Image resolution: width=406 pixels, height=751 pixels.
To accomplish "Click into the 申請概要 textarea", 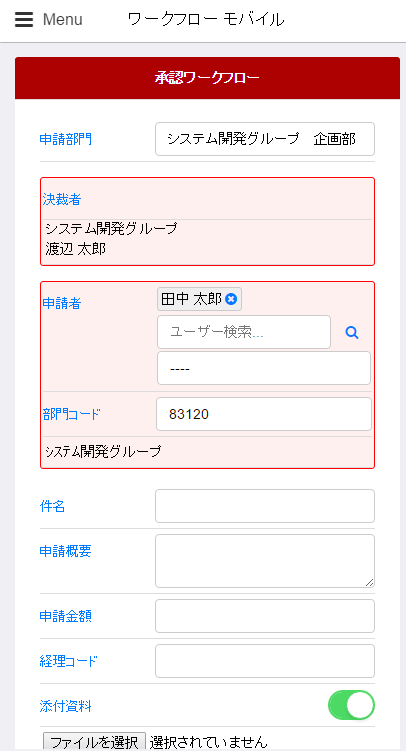I will (x=265, y=561).
